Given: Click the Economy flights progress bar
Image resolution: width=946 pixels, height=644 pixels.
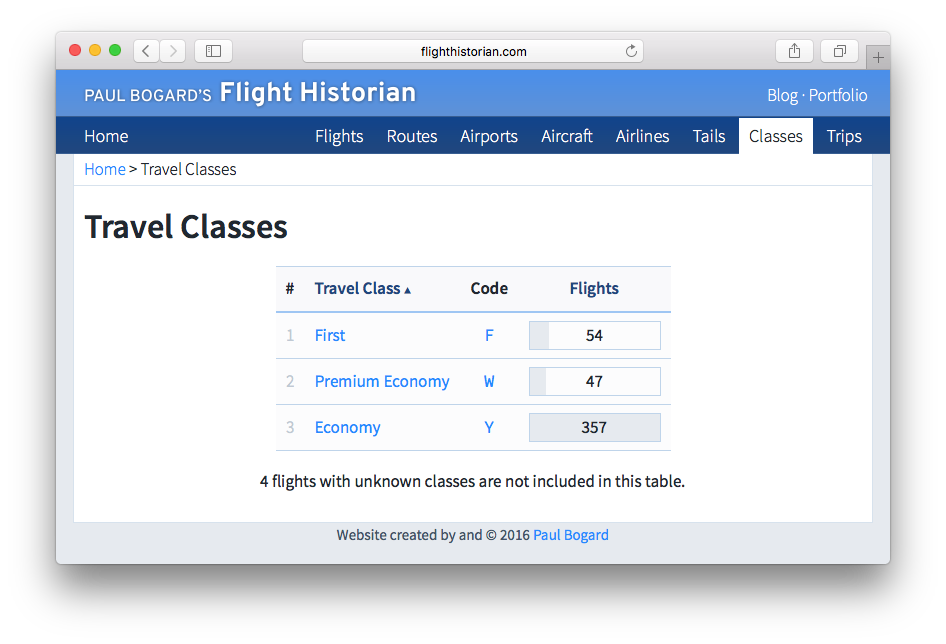Looking at the screenshot, I should point(594,427).
